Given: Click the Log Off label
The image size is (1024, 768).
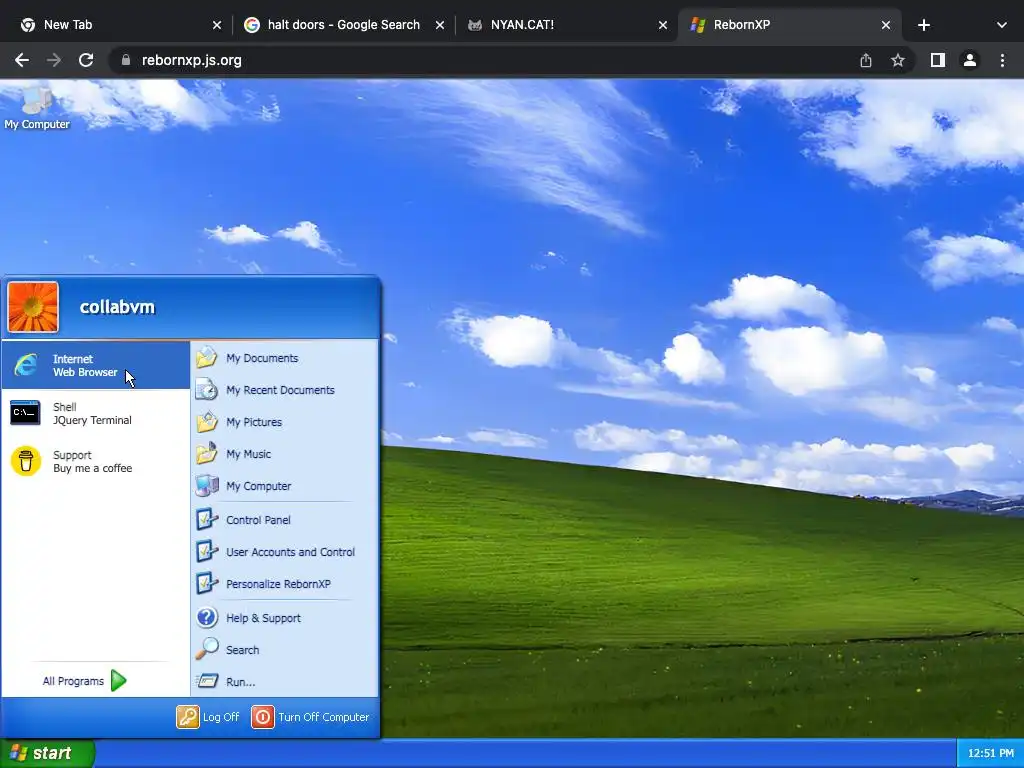Looking at the screenshot, I should point(221,717).
